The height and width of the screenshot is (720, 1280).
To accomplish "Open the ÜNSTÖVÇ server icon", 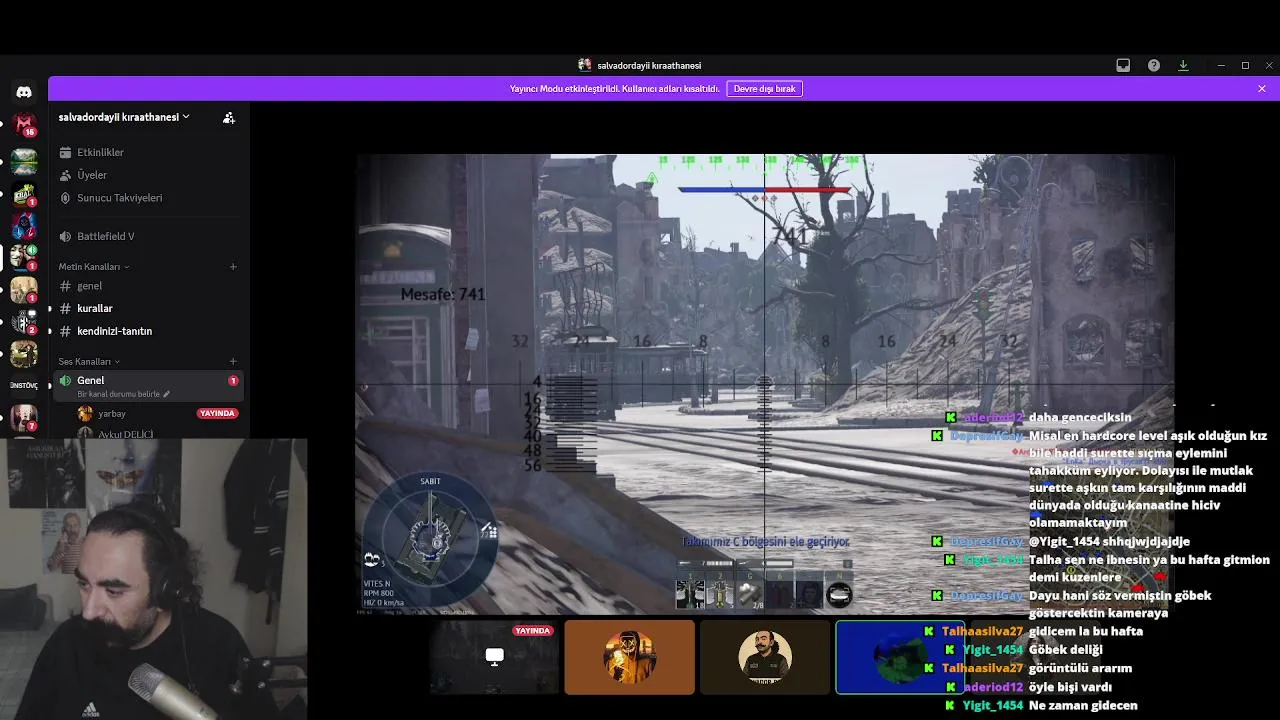I will [x=24, y=385].
